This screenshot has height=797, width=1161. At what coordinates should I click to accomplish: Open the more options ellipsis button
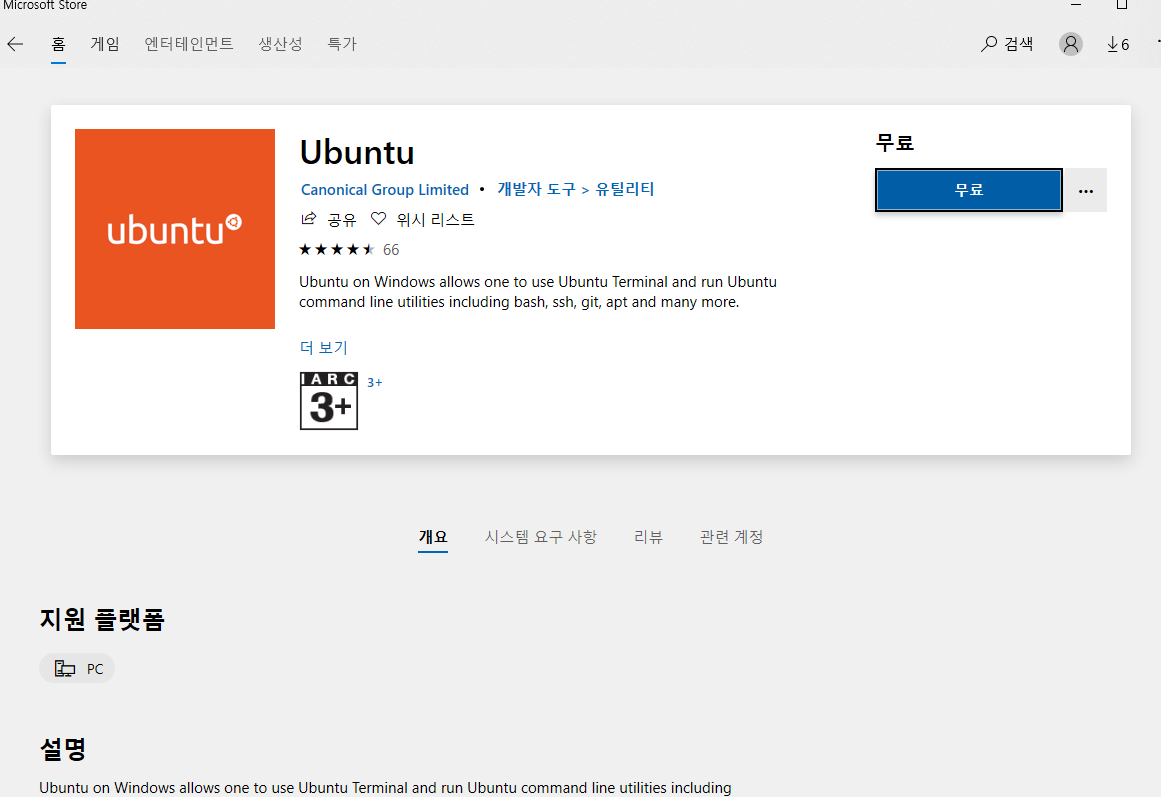tap(1085, 190)
